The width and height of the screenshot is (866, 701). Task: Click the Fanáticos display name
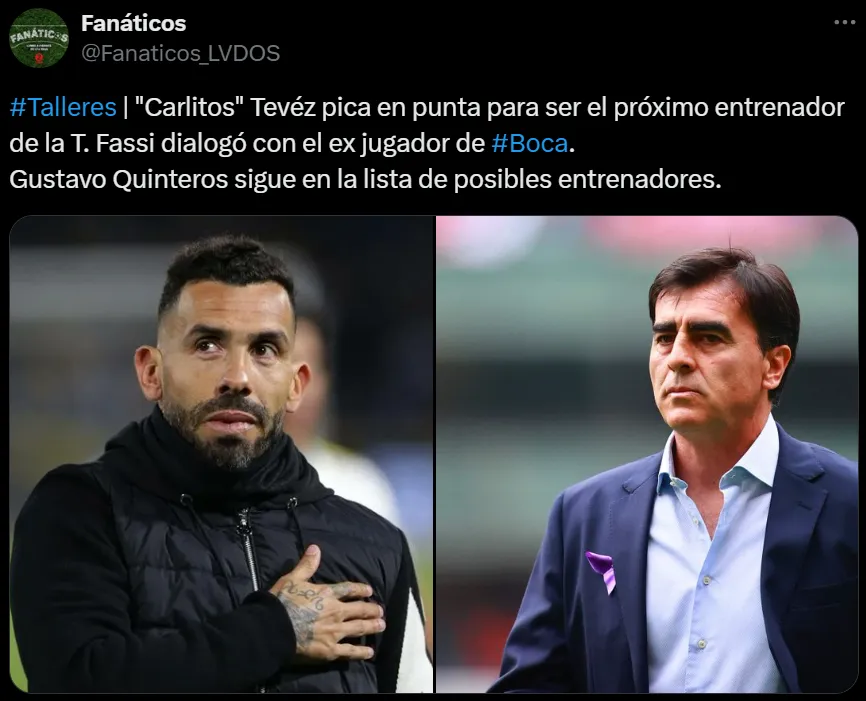click(134, 23)
